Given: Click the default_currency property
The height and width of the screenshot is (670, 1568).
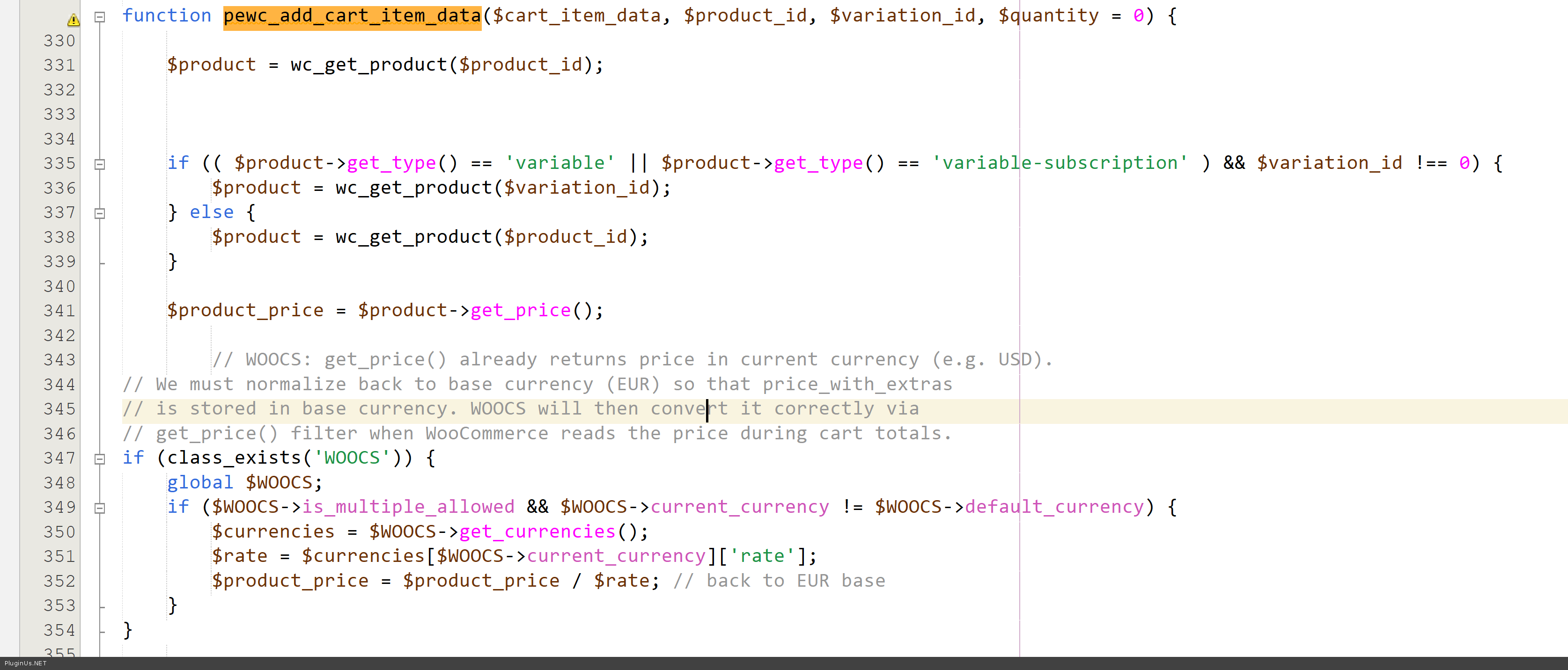Looking at the screenshot, I should tap(1054, 507).
